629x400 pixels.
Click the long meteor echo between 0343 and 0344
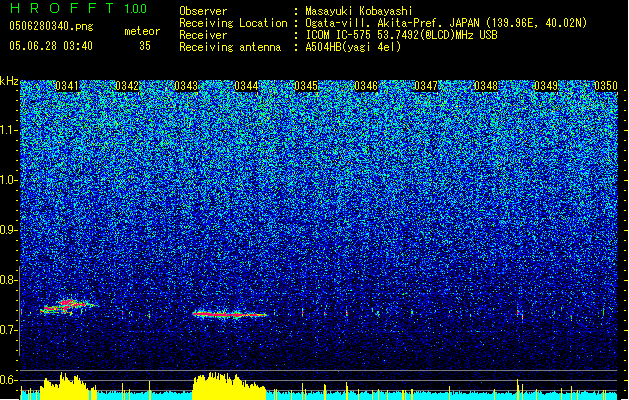tap(229, 315)
